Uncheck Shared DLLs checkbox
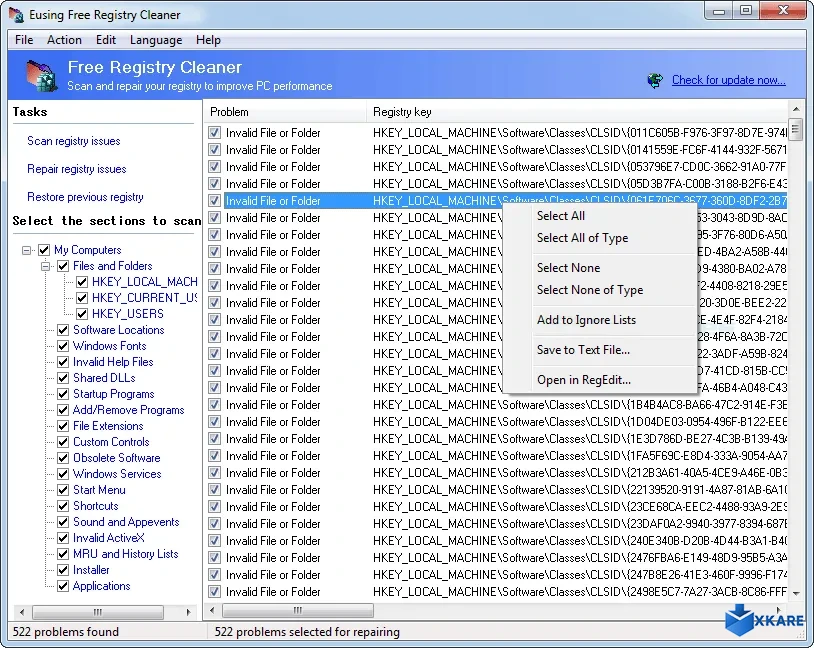This screenshot has height=648, width=814. pos(63,378)
